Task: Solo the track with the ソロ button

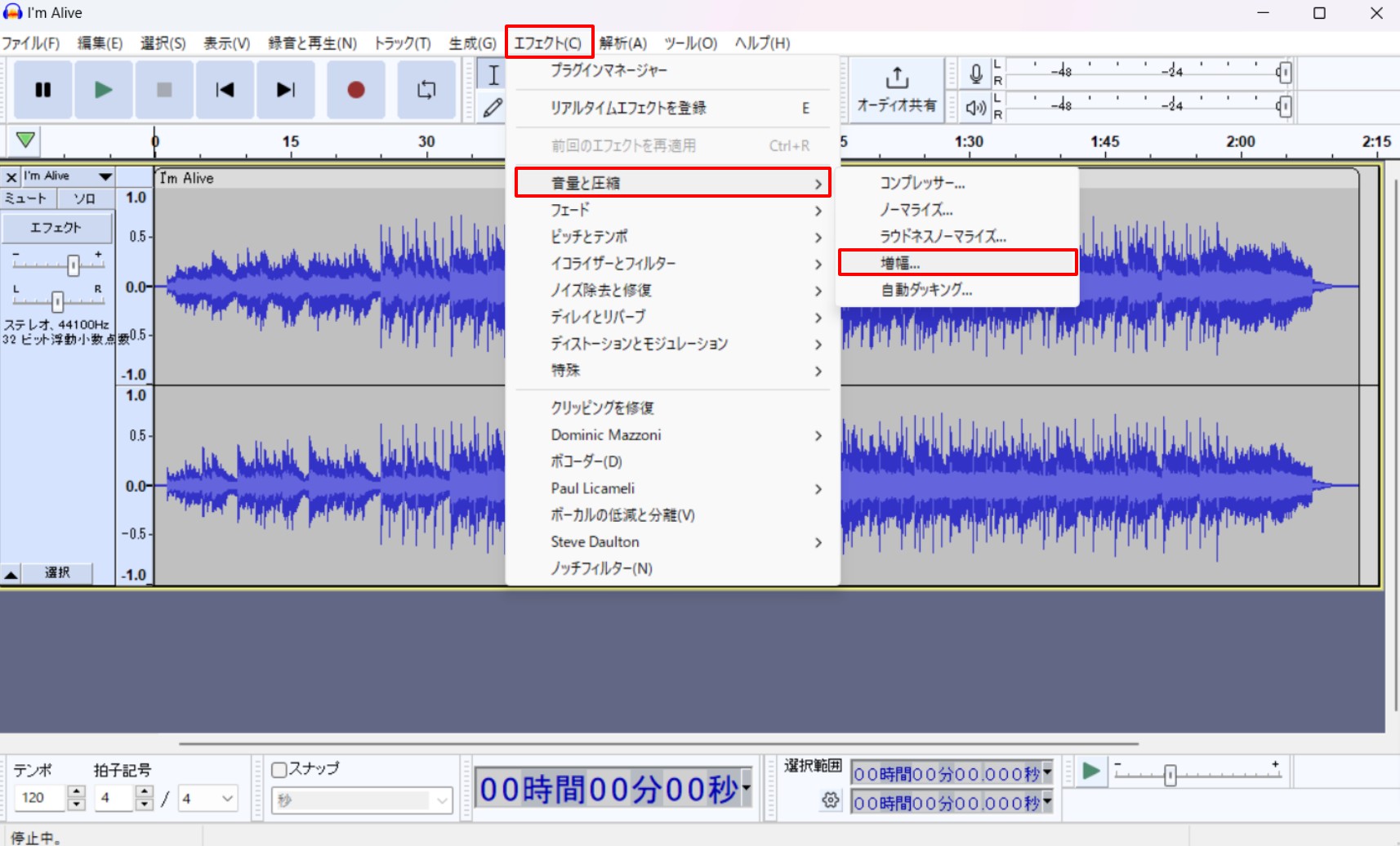Action: click(x=85, y=198)
